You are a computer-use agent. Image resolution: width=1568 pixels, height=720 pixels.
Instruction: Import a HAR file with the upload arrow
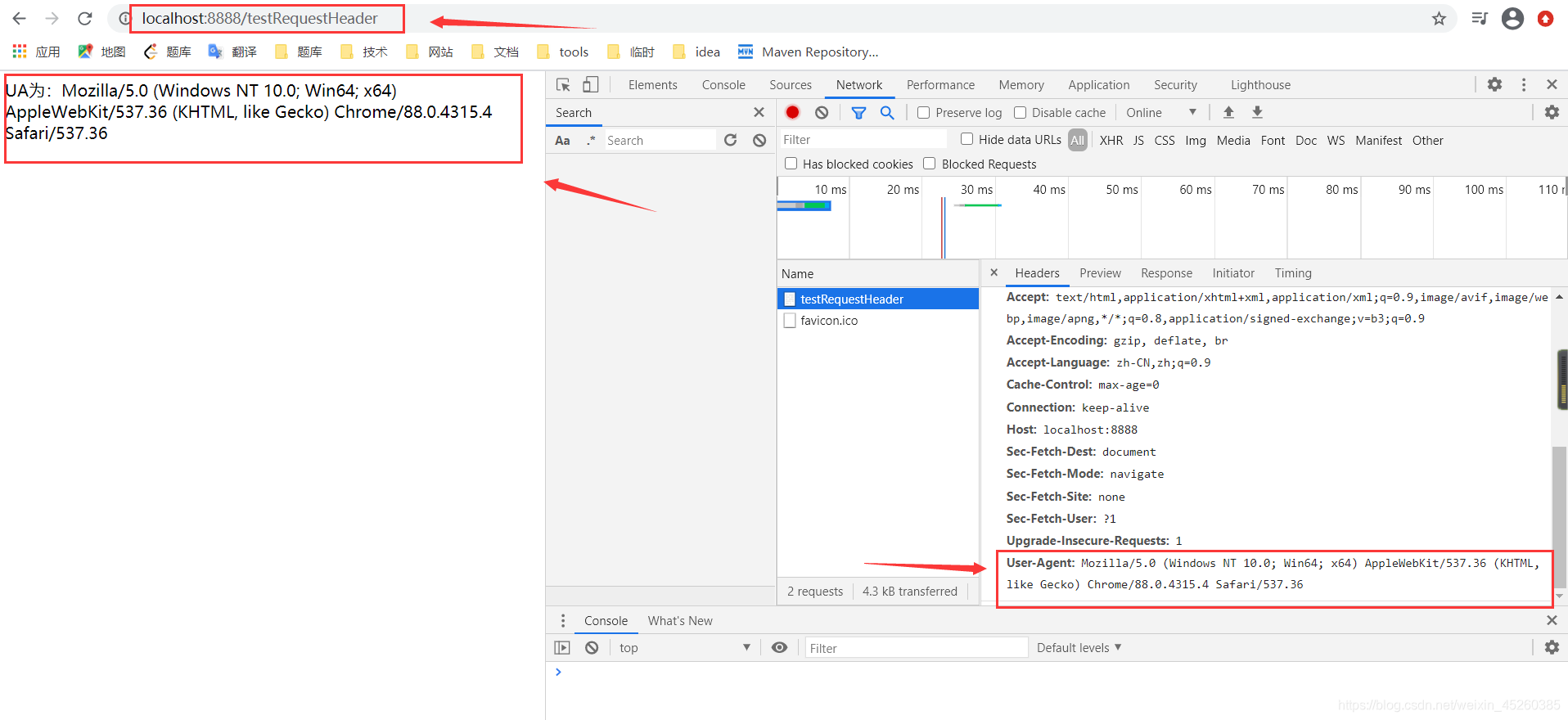pos(1228,112)
